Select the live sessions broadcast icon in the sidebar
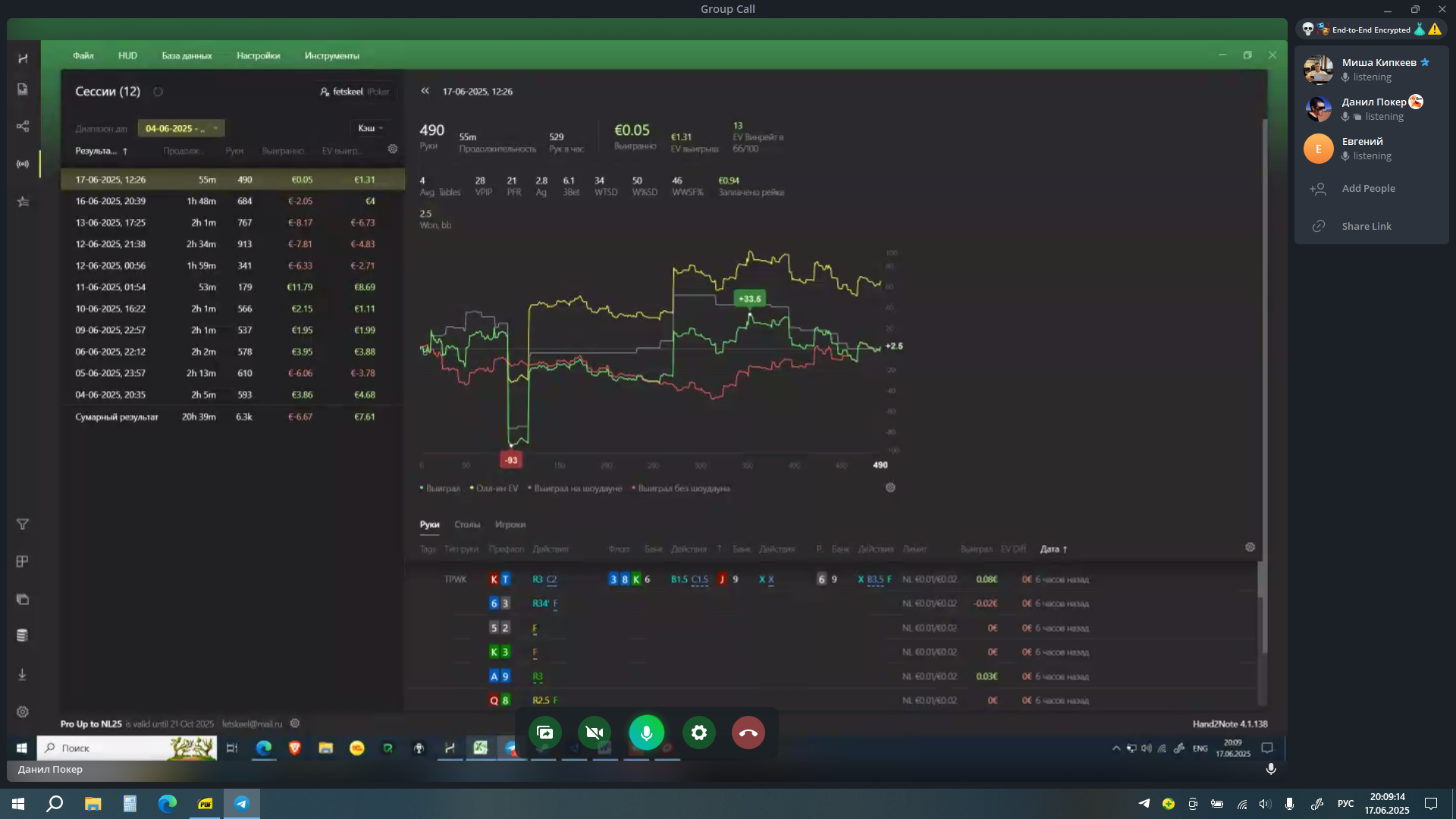The width and height of the screenshot is (1456, 819). 23,164
